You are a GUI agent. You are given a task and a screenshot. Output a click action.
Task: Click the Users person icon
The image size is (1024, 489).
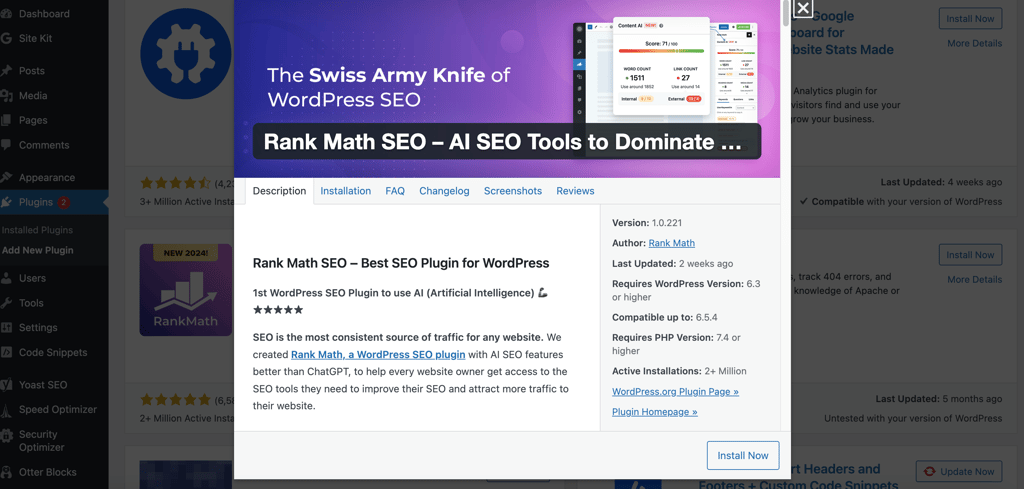click(x=6, y=278)
